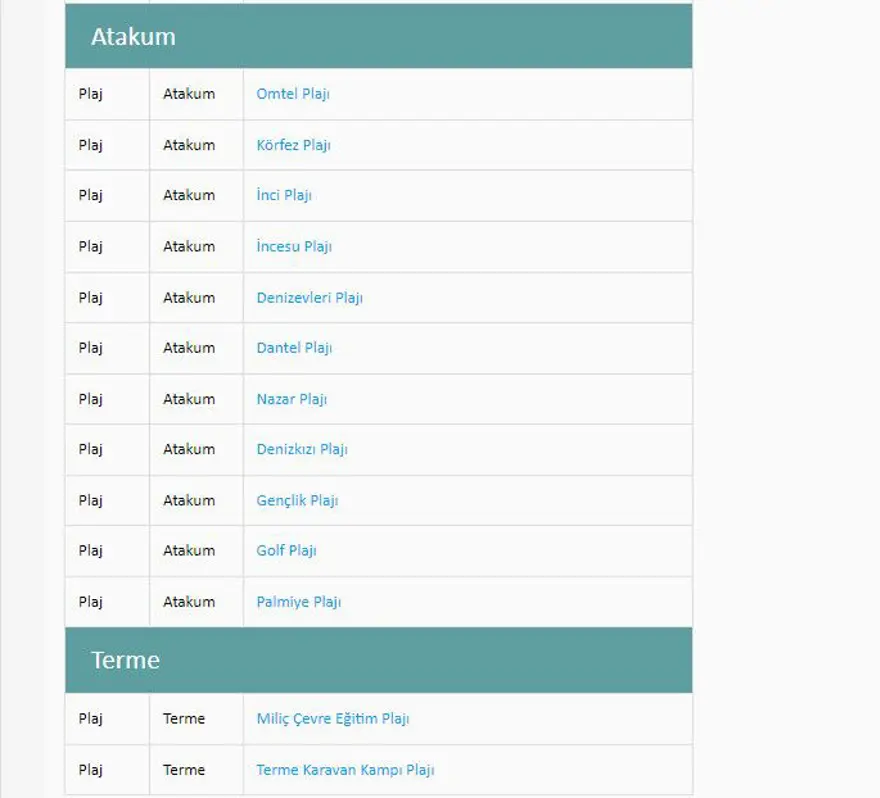Follow the Terme Karavan Kampı Plajı link
Viewport: 880px width, 798px height.
(x=345, y=770)
